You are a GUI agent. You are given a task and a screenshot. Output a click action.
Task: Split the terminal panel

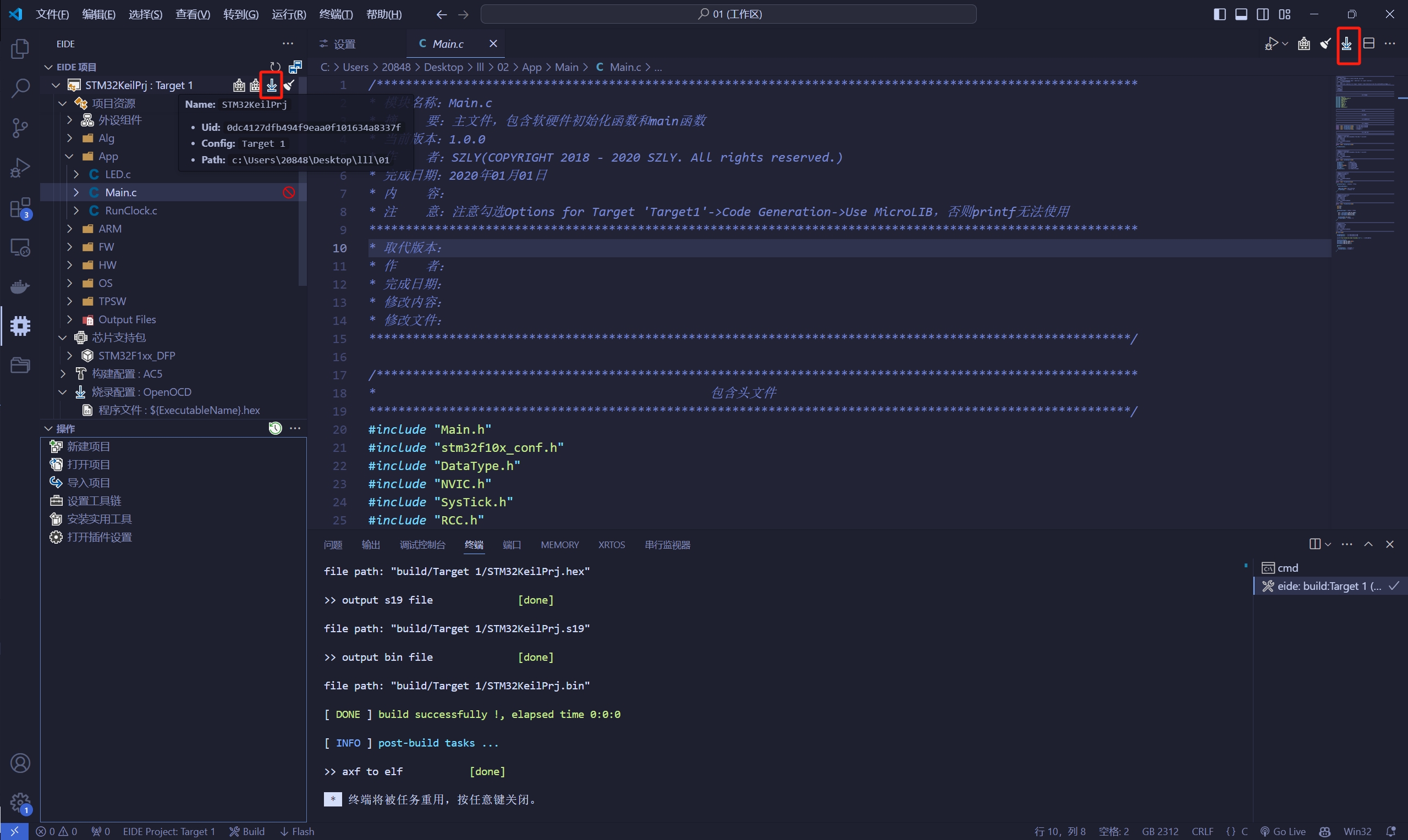coord(1314,544)
